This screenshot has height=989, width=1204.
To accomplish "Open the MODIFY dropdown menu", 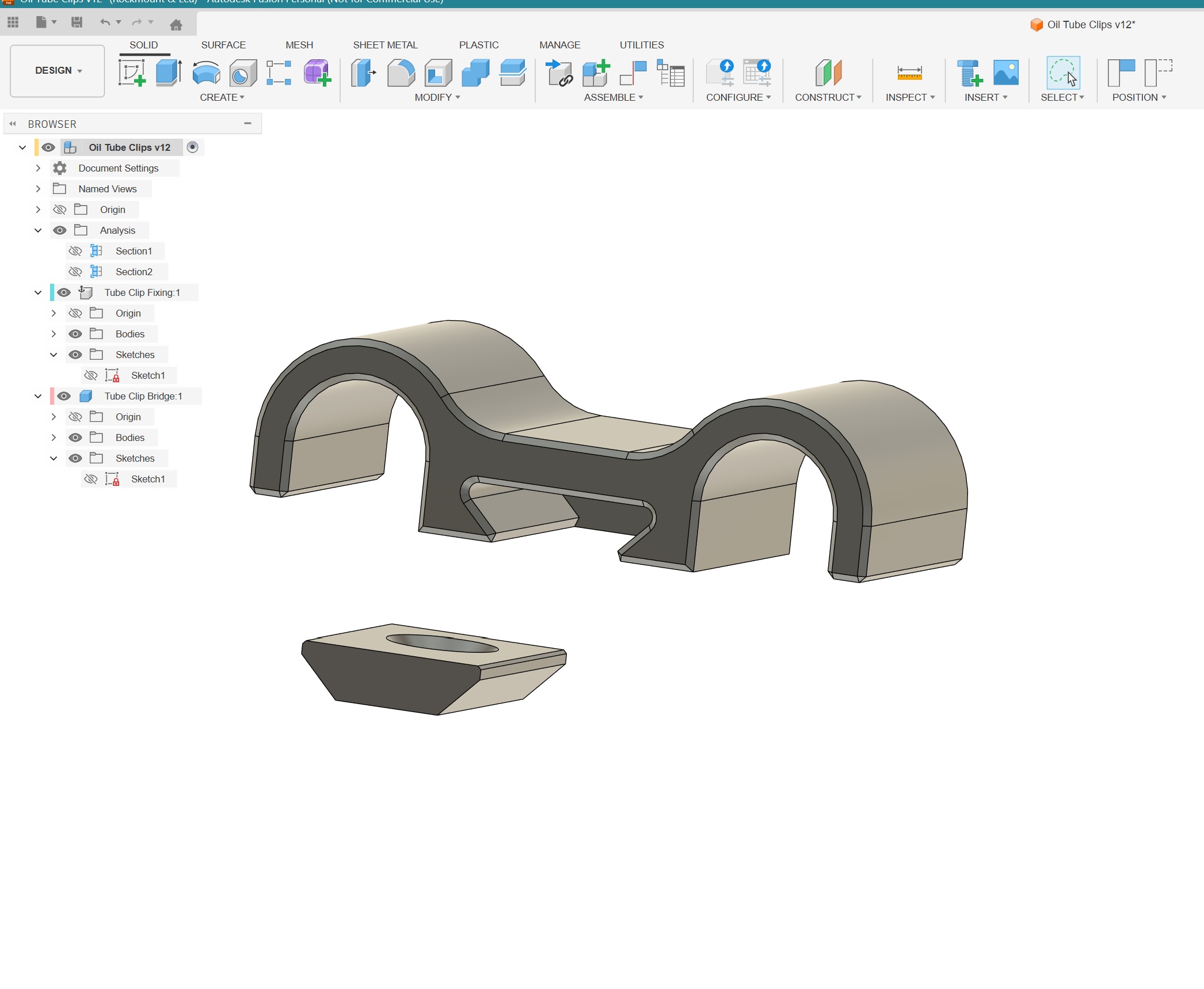I will coord(437,97).
